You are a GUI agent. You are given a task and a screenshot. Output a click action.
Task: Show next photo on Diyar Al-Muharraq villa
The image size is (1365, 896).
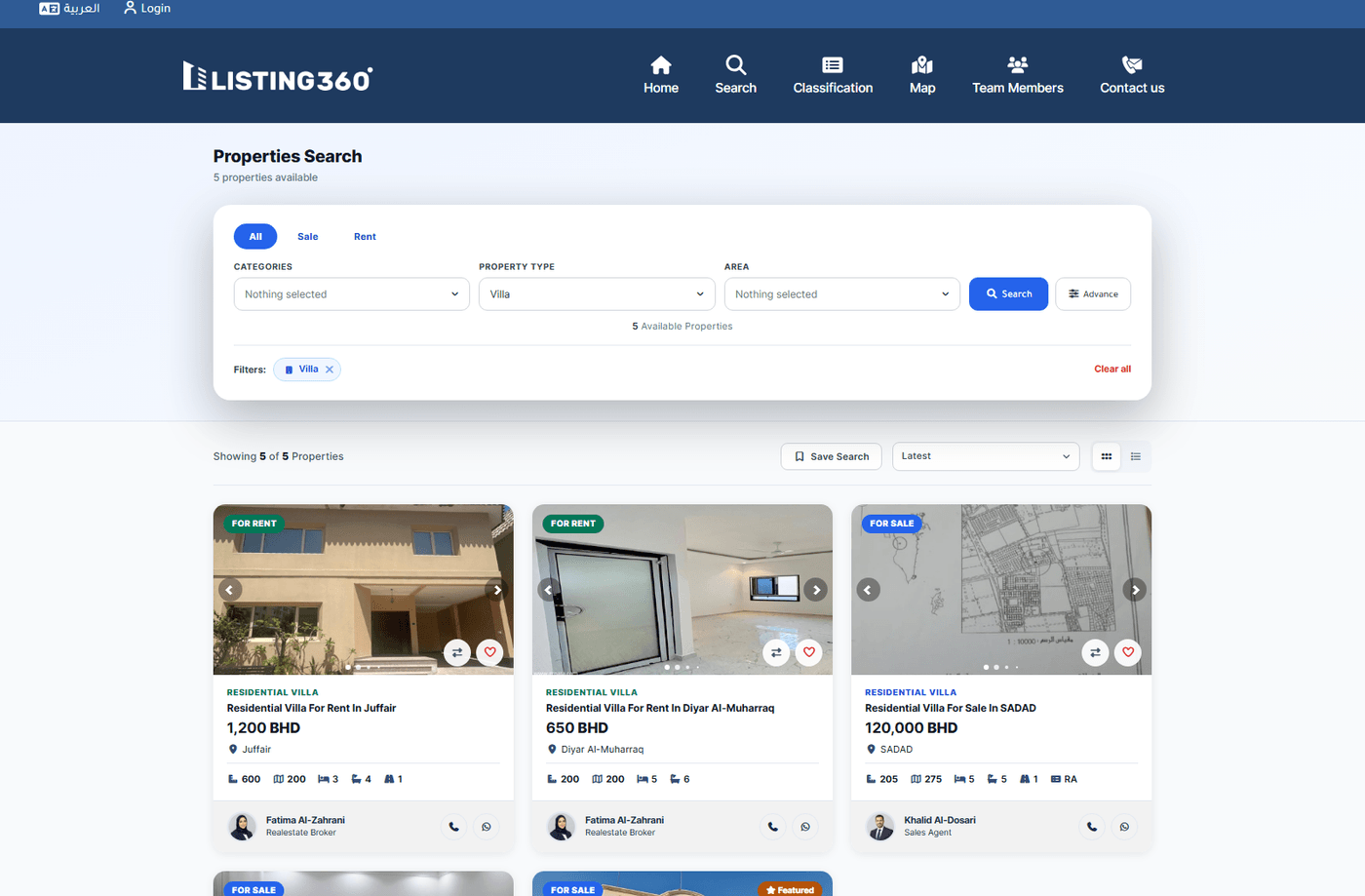pyautogui.click(x=816, y=590)
